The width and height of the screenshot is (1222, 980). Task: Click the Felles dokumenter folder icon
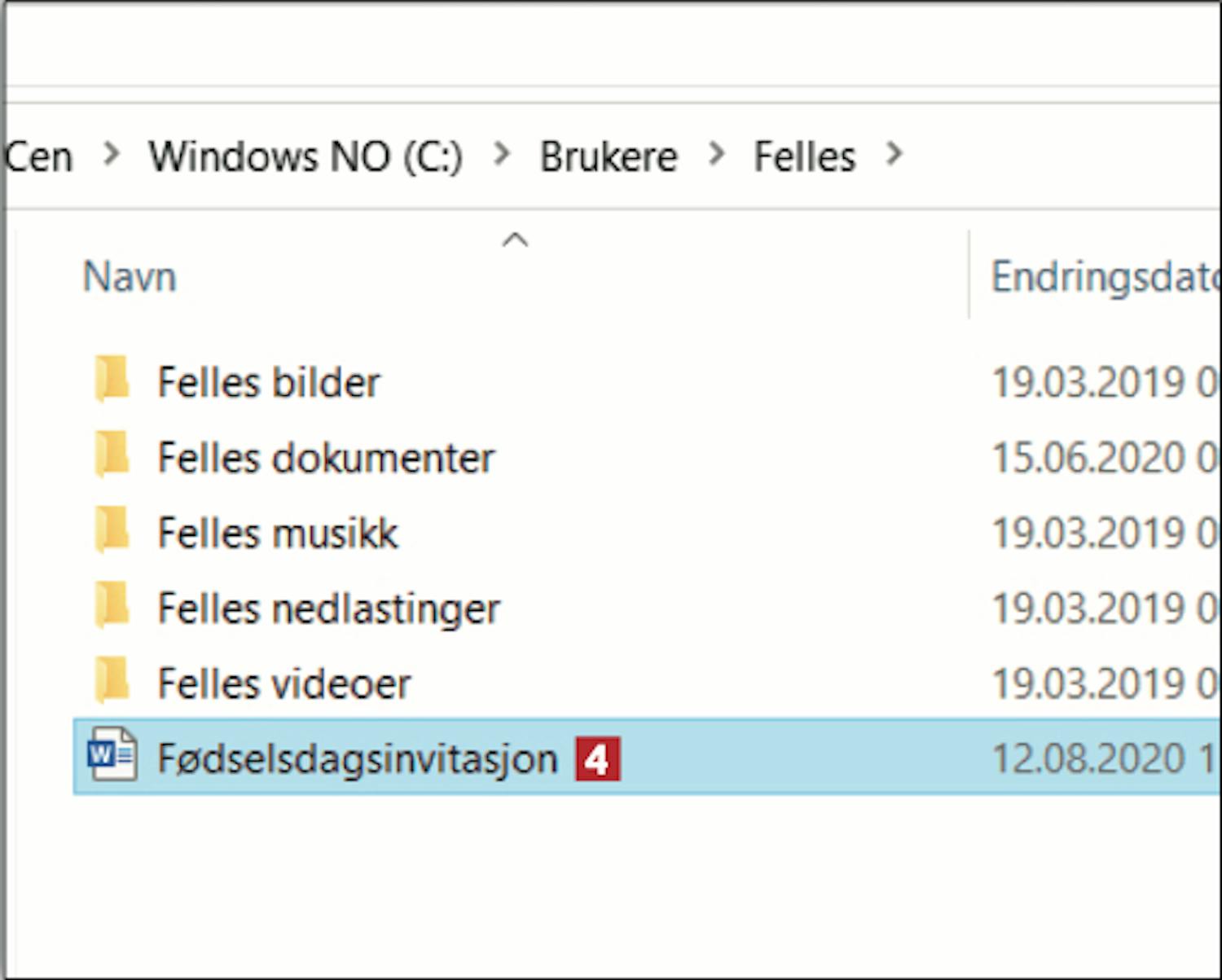(112, 455)
